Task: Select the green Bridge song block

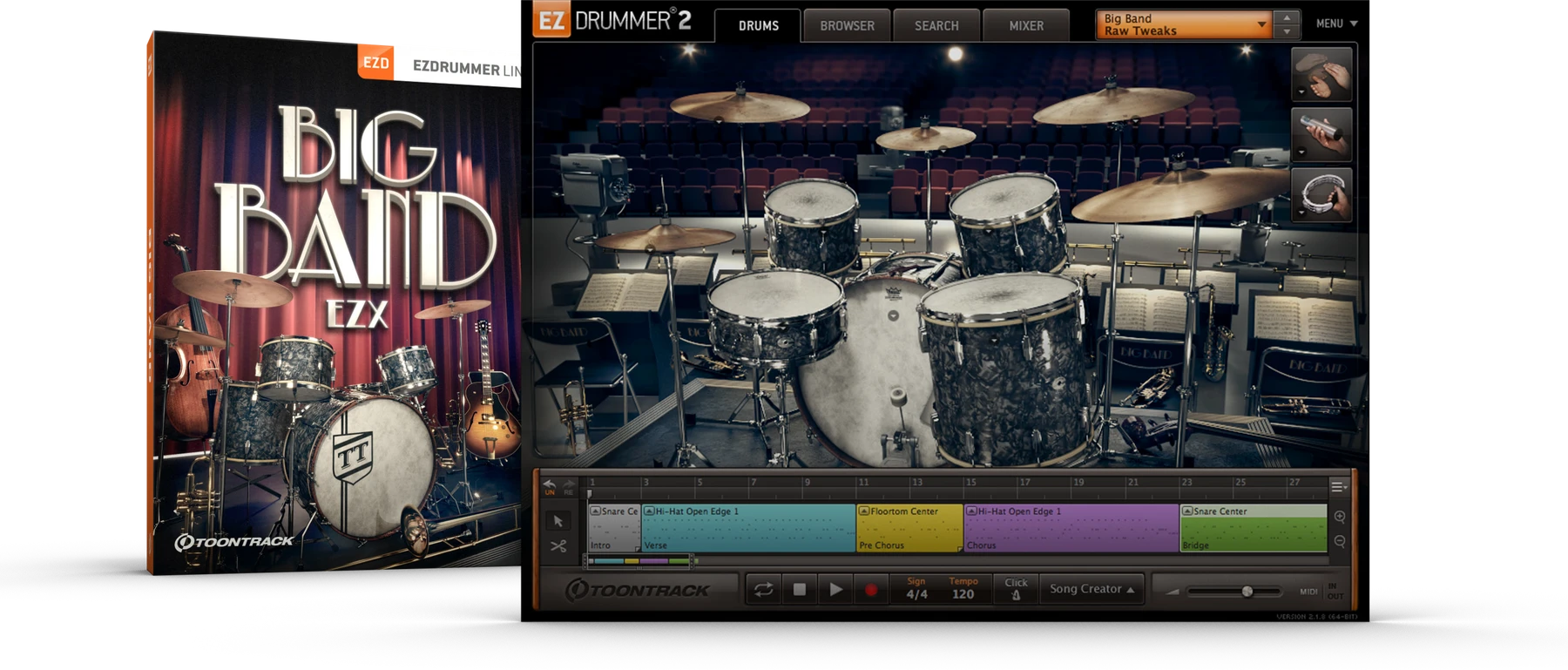Action: coord(1254,528)
